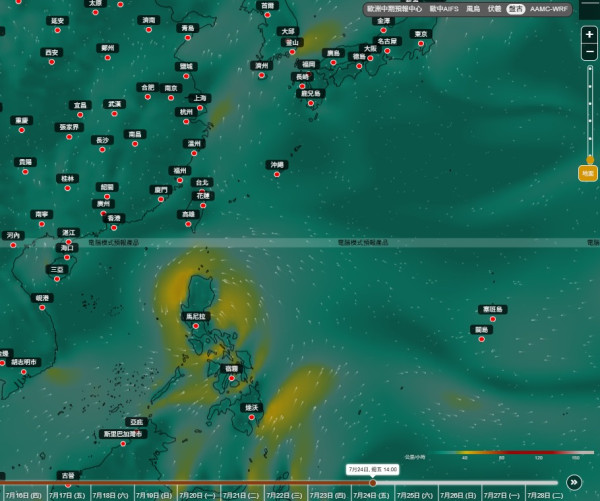Click the 海口 city label
Viewport: 600px width, 501px height.
click(x=67, y=248)
